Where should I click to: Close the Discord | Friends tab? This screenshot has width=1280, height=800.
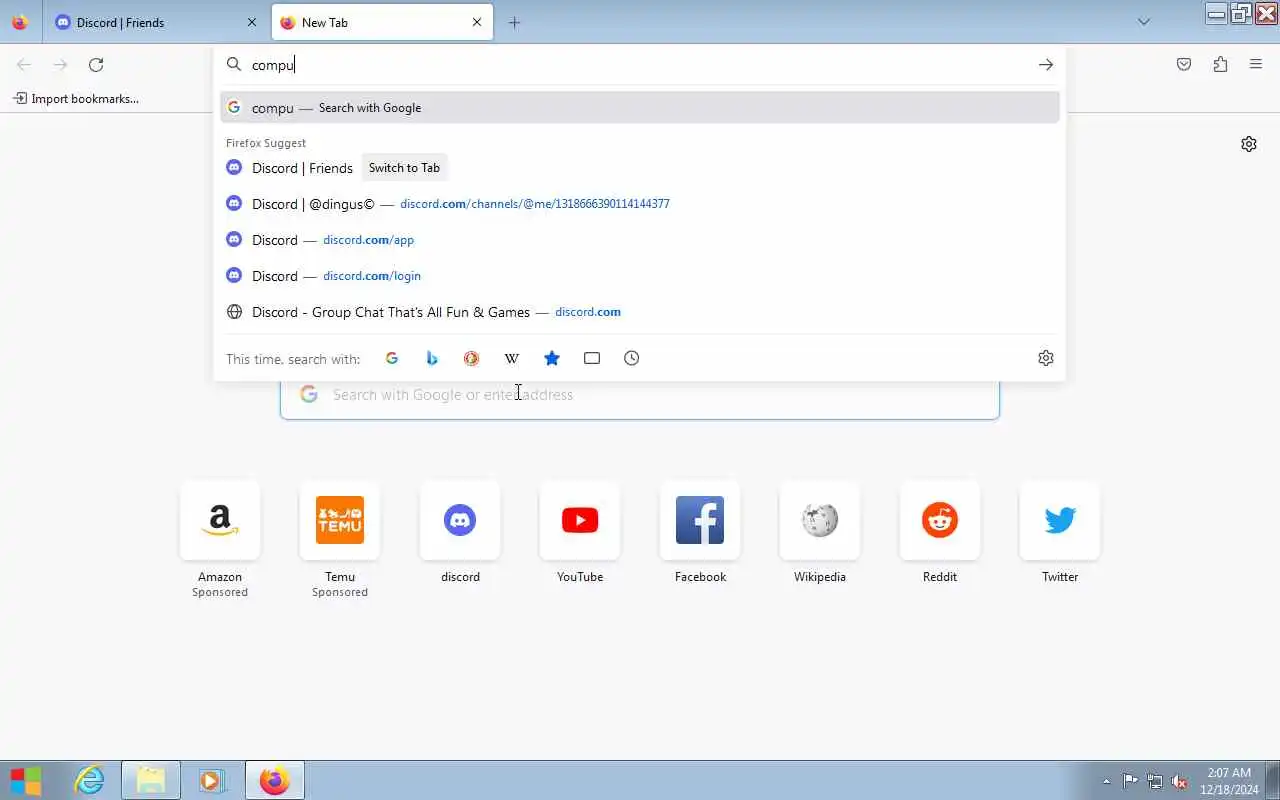click(x=252, y=22)
